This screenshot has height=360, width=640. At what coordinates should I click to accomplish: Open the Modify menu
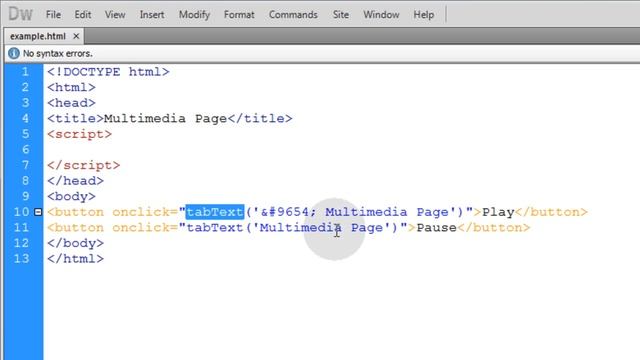click(194, 15)
